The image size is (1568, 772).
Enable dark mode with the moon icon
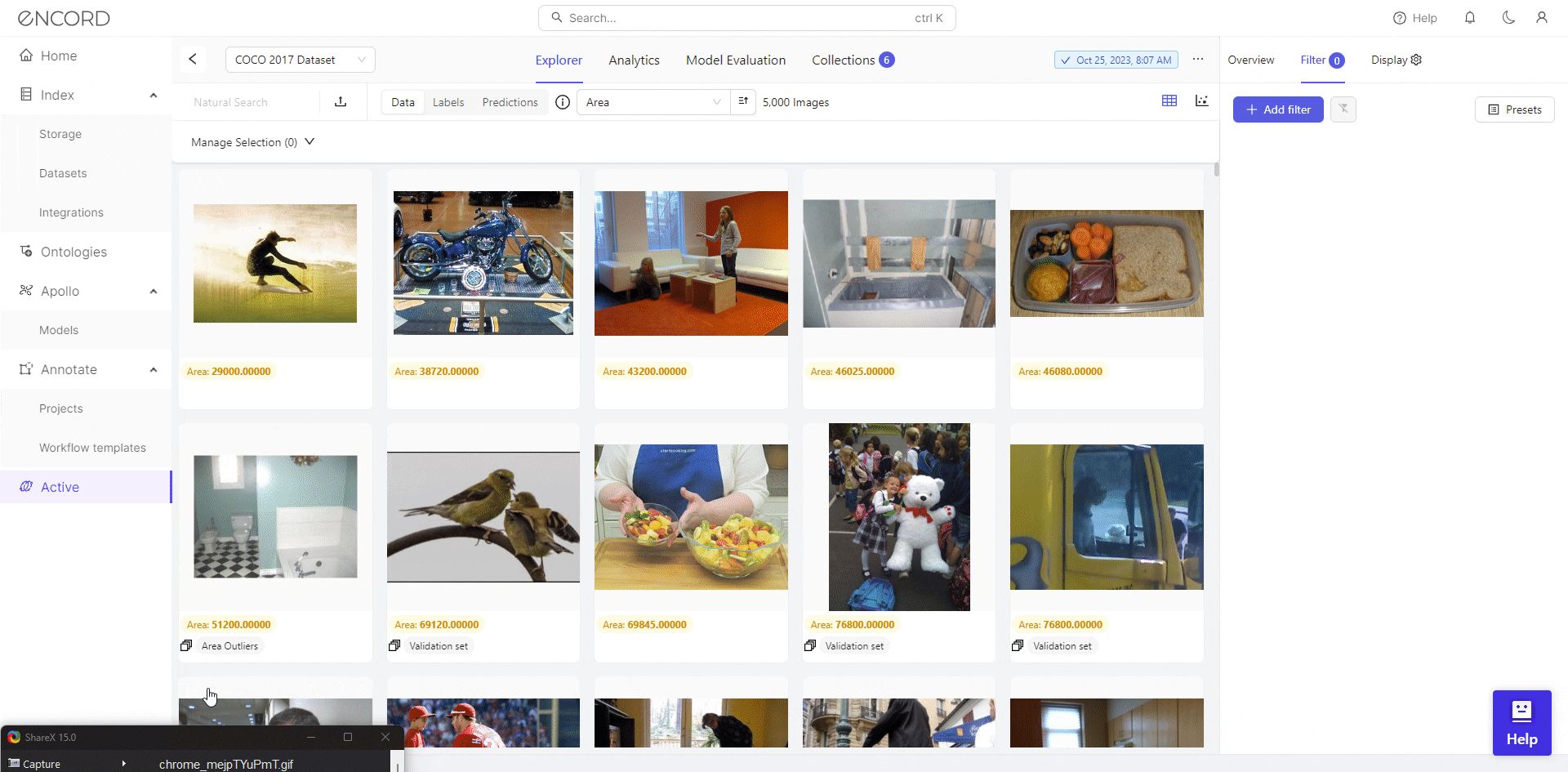[x=1509, y=17]
